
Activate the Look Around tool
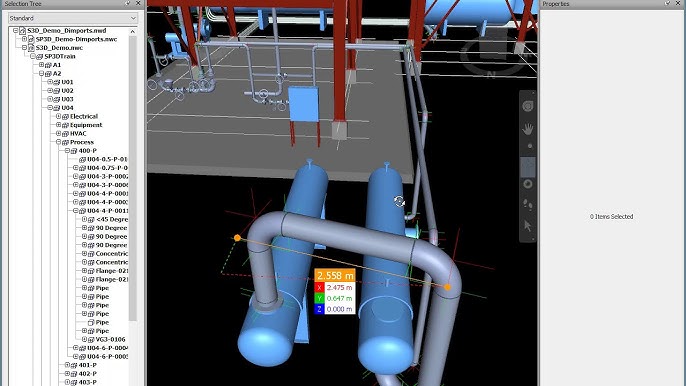pos(528,184)
